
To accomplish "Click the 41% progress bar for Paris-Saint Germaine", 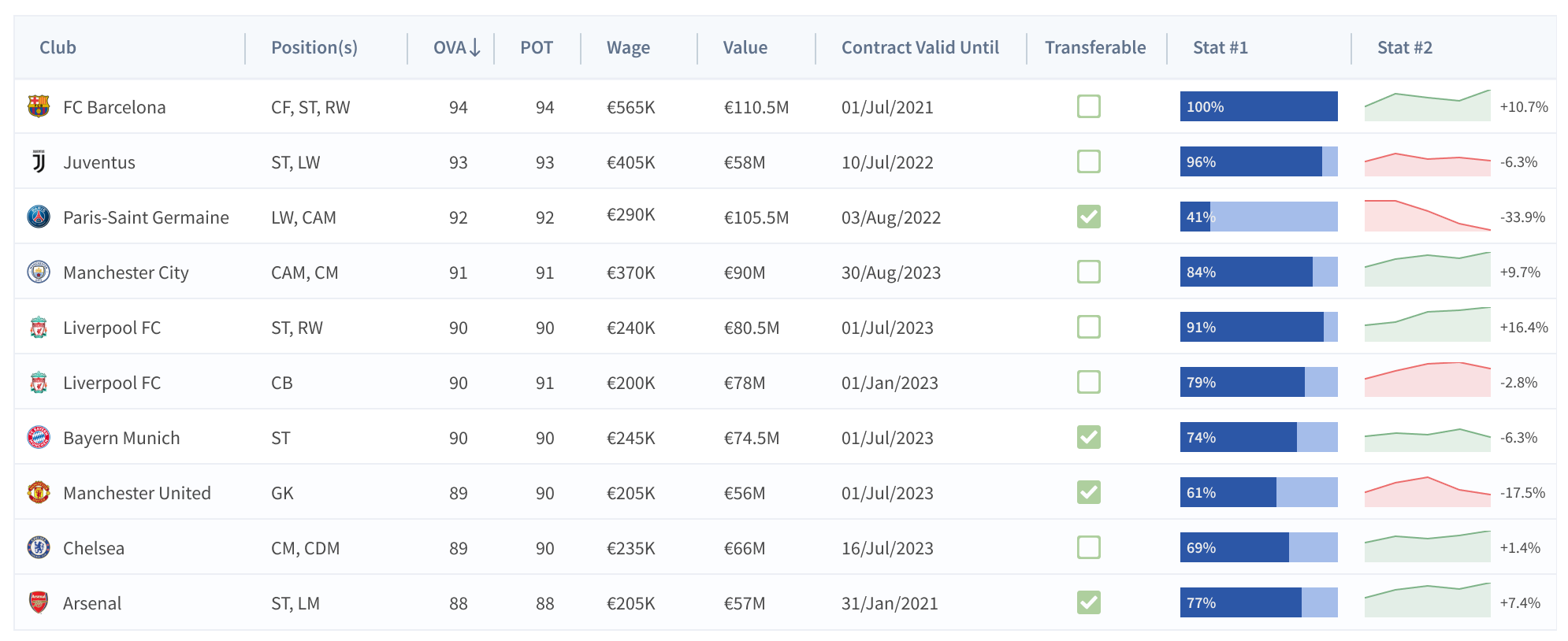I will pos(1258,217).
